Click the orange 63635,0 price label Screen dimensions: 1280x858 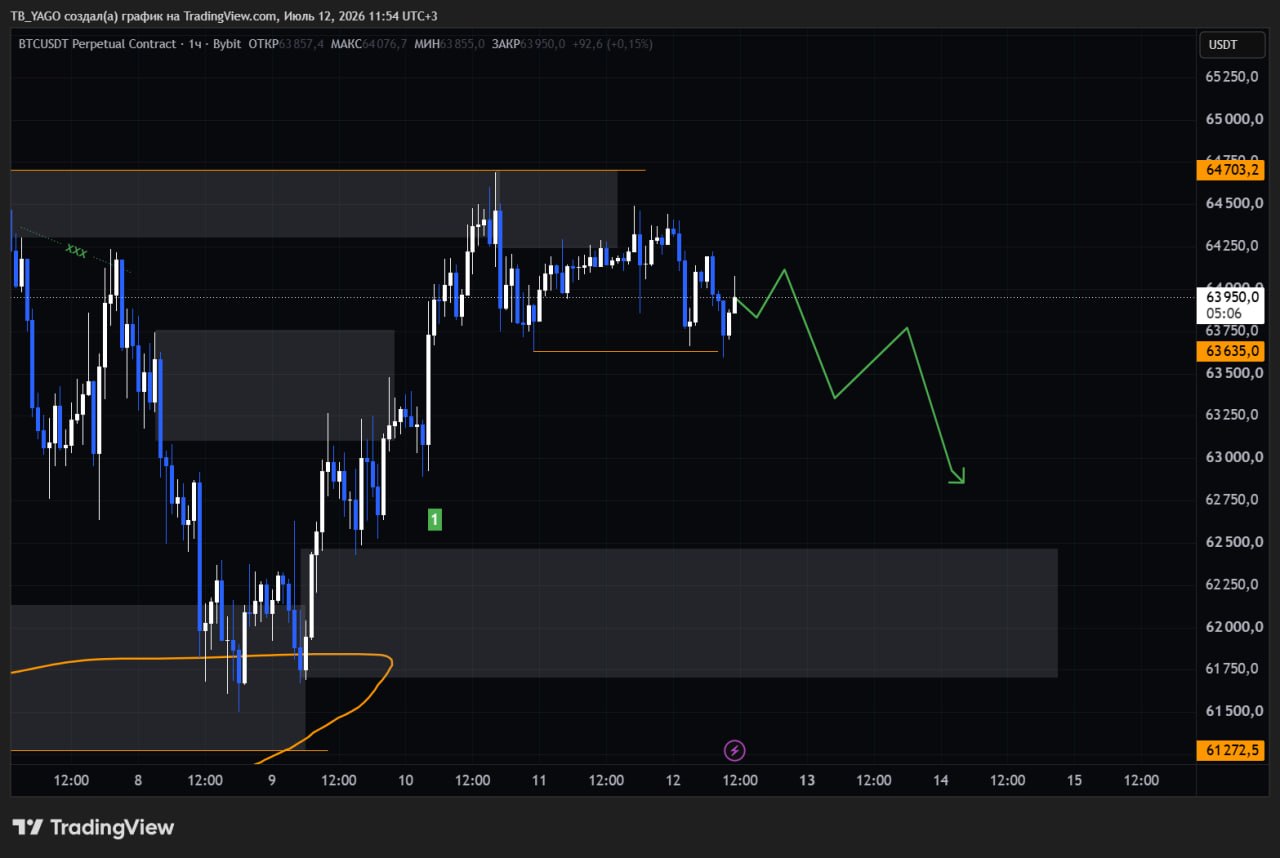pyautogui.click(x=1230, y=351)
